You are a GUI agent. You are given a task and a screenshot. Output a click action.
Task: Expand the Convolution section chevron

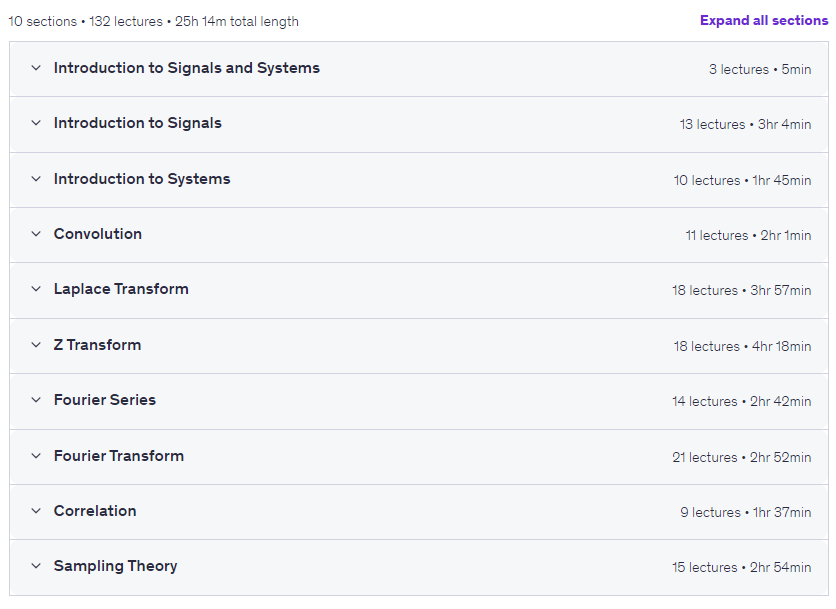coord(36,234)
